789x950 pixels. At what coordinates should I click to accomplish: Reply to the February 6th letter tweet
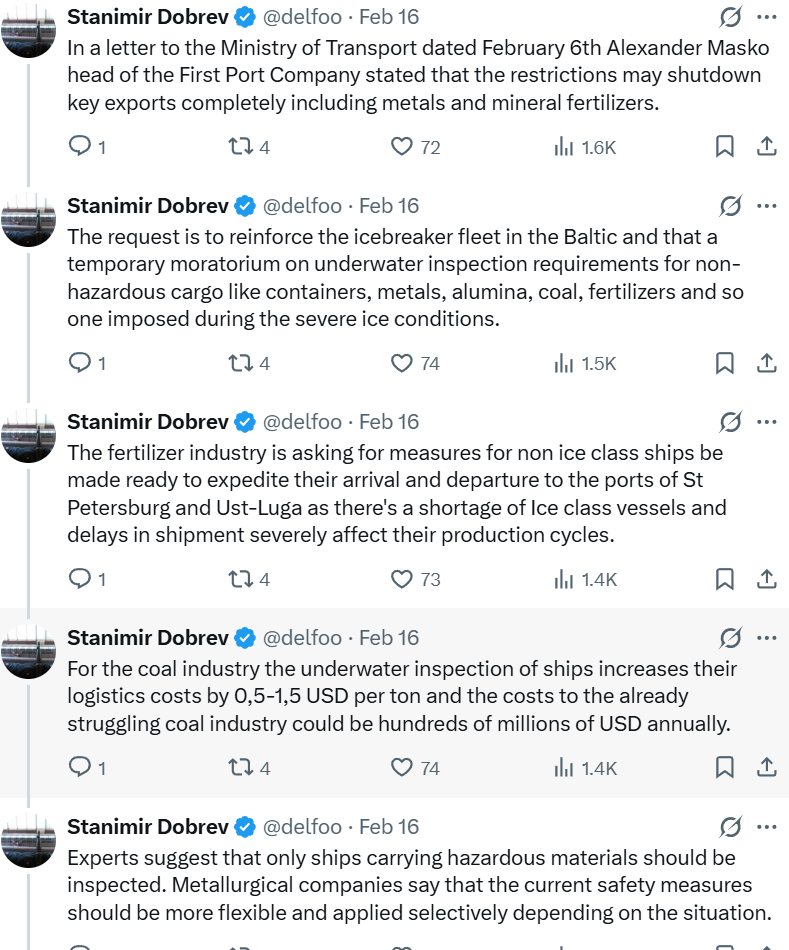pos(80,147)
